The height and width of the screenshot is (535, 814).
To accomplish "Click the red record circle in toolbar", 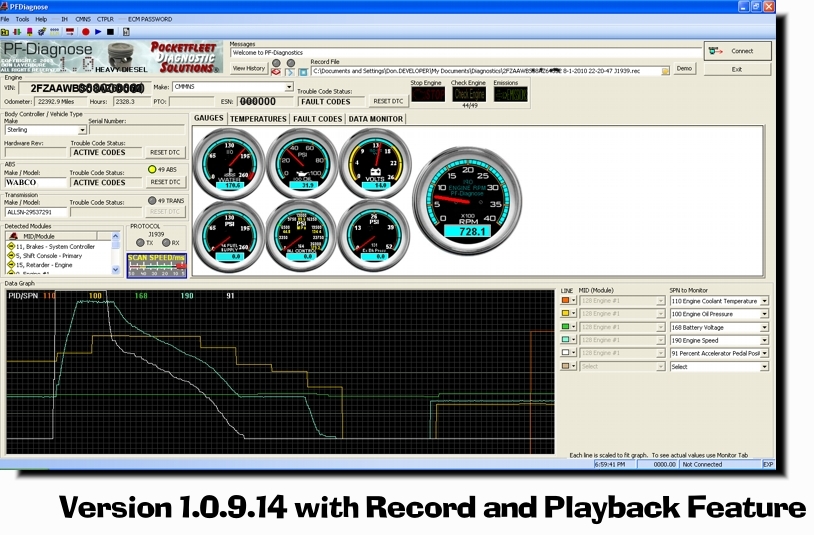I will 86,32.
